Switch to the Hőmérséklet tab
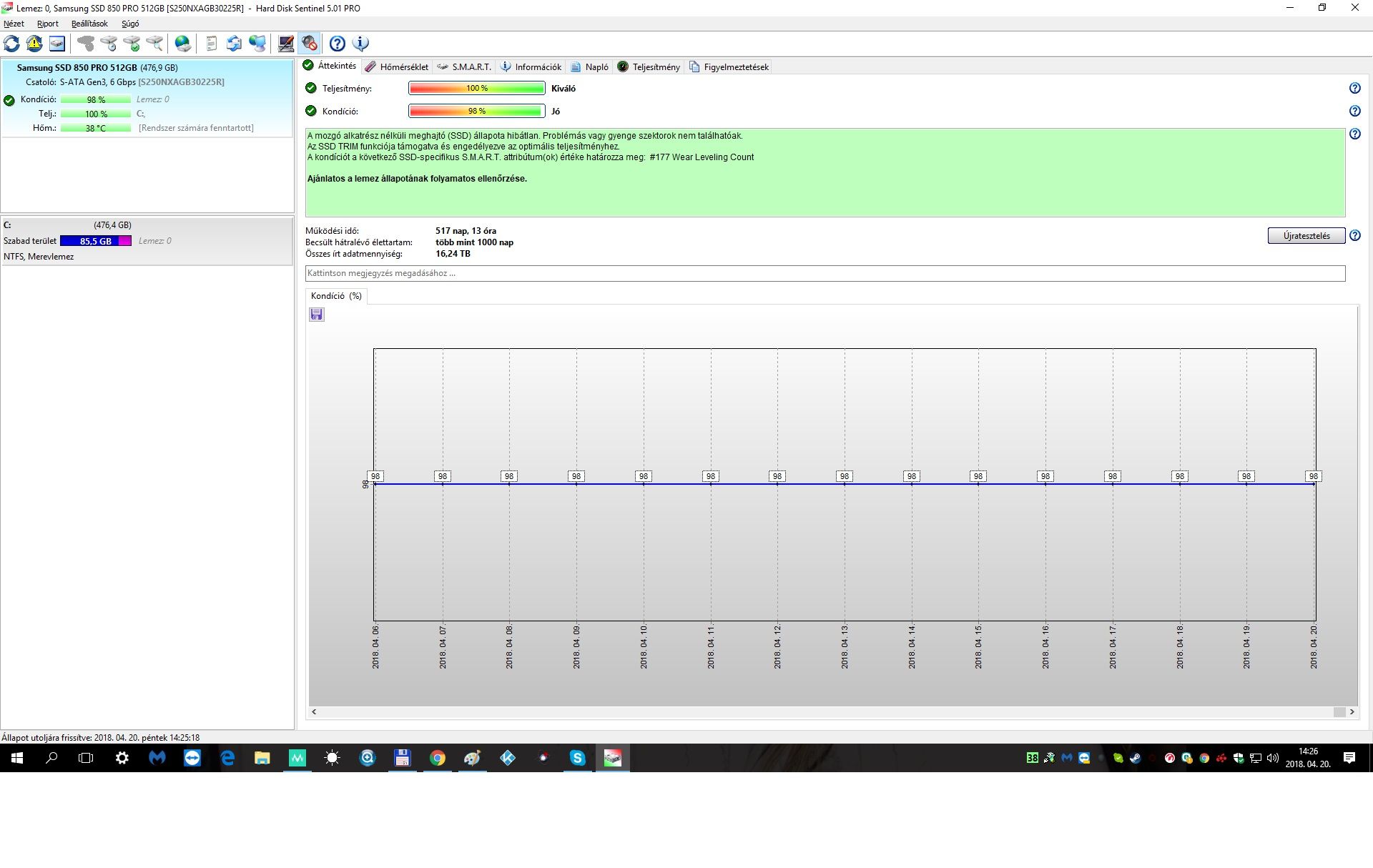 pyautogui.click(x=397, y=66)
